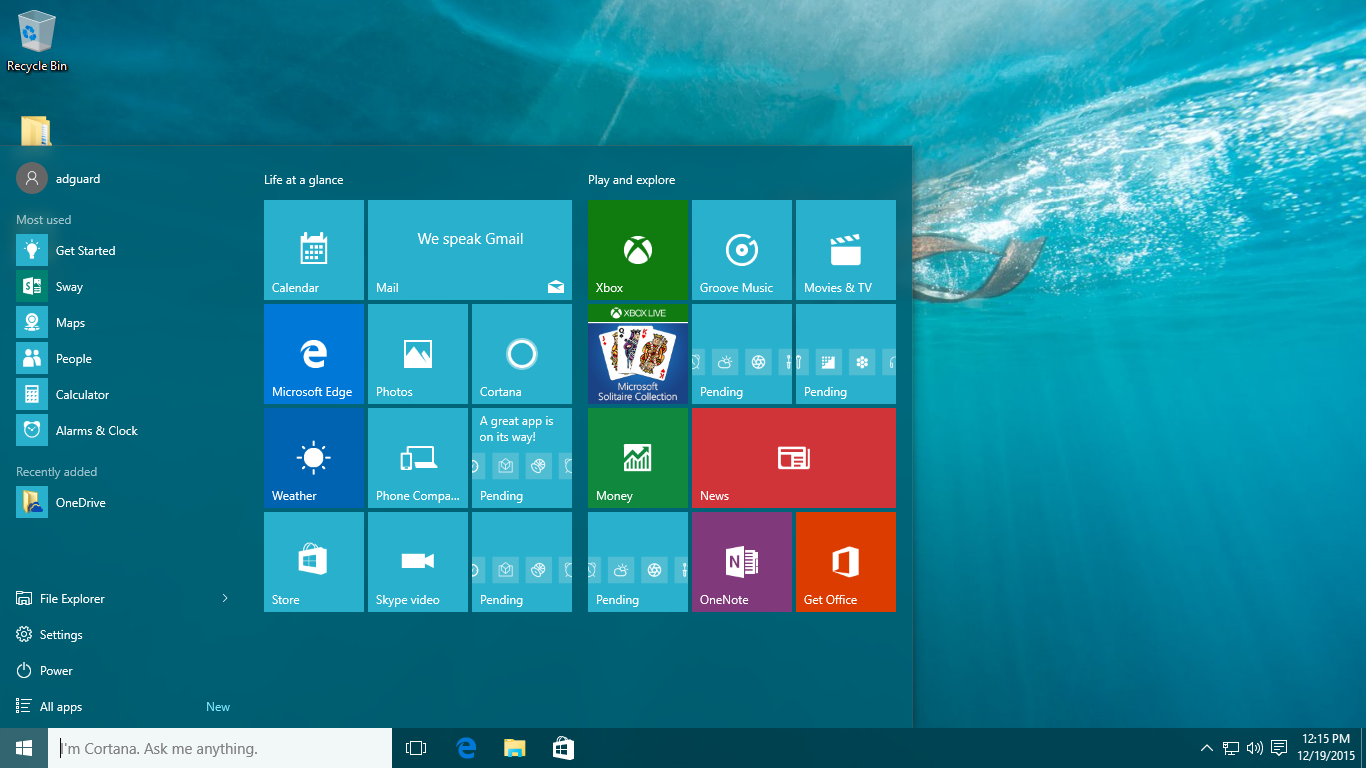The height and width of the screenshot is (768, 1366).
Task: Launch the Xbox tile
Action: coord(638,250)
